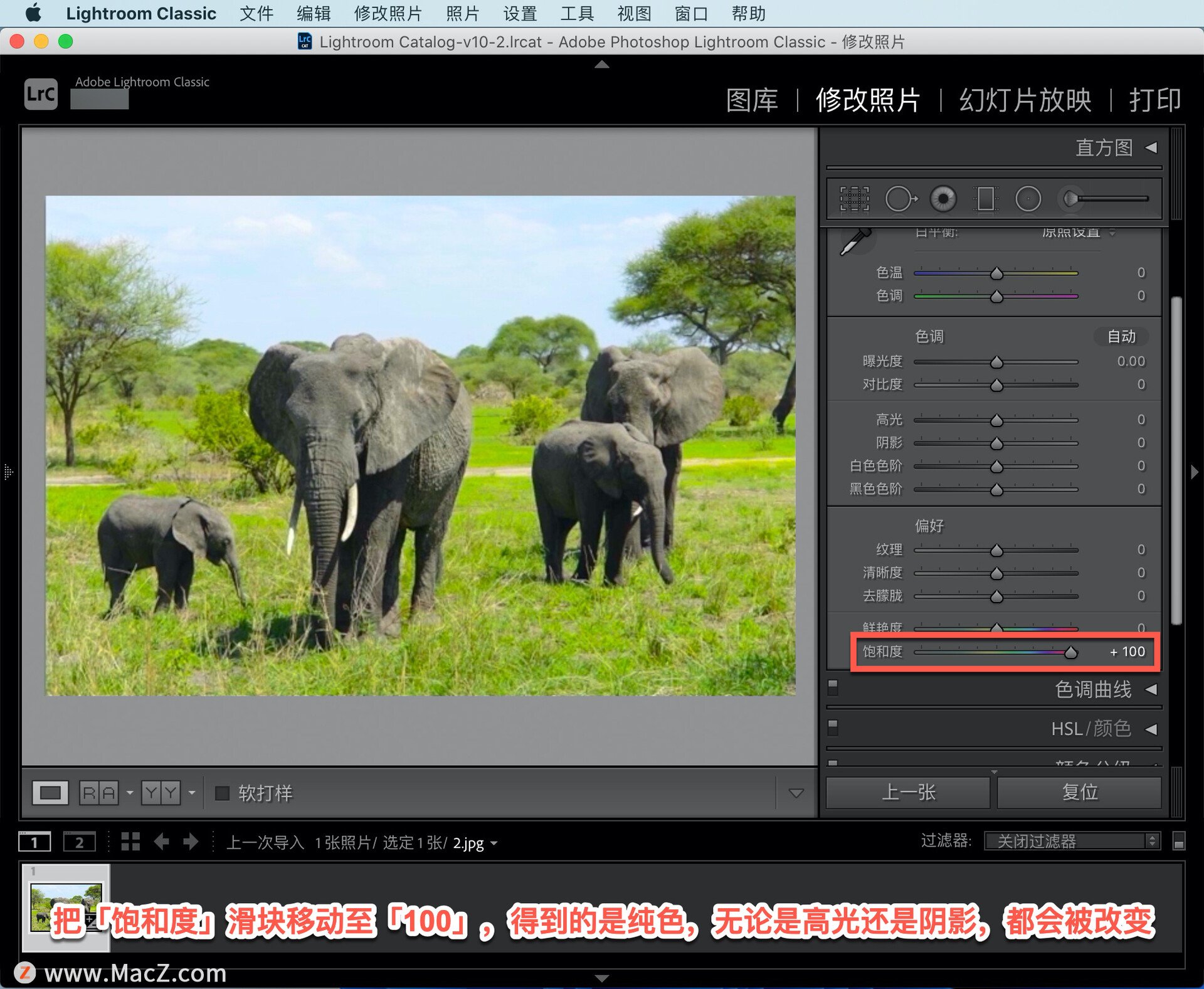Screen dimensions: 1204x989
Task: Pick the white balance eyedropper
Action: click(855, 242)
